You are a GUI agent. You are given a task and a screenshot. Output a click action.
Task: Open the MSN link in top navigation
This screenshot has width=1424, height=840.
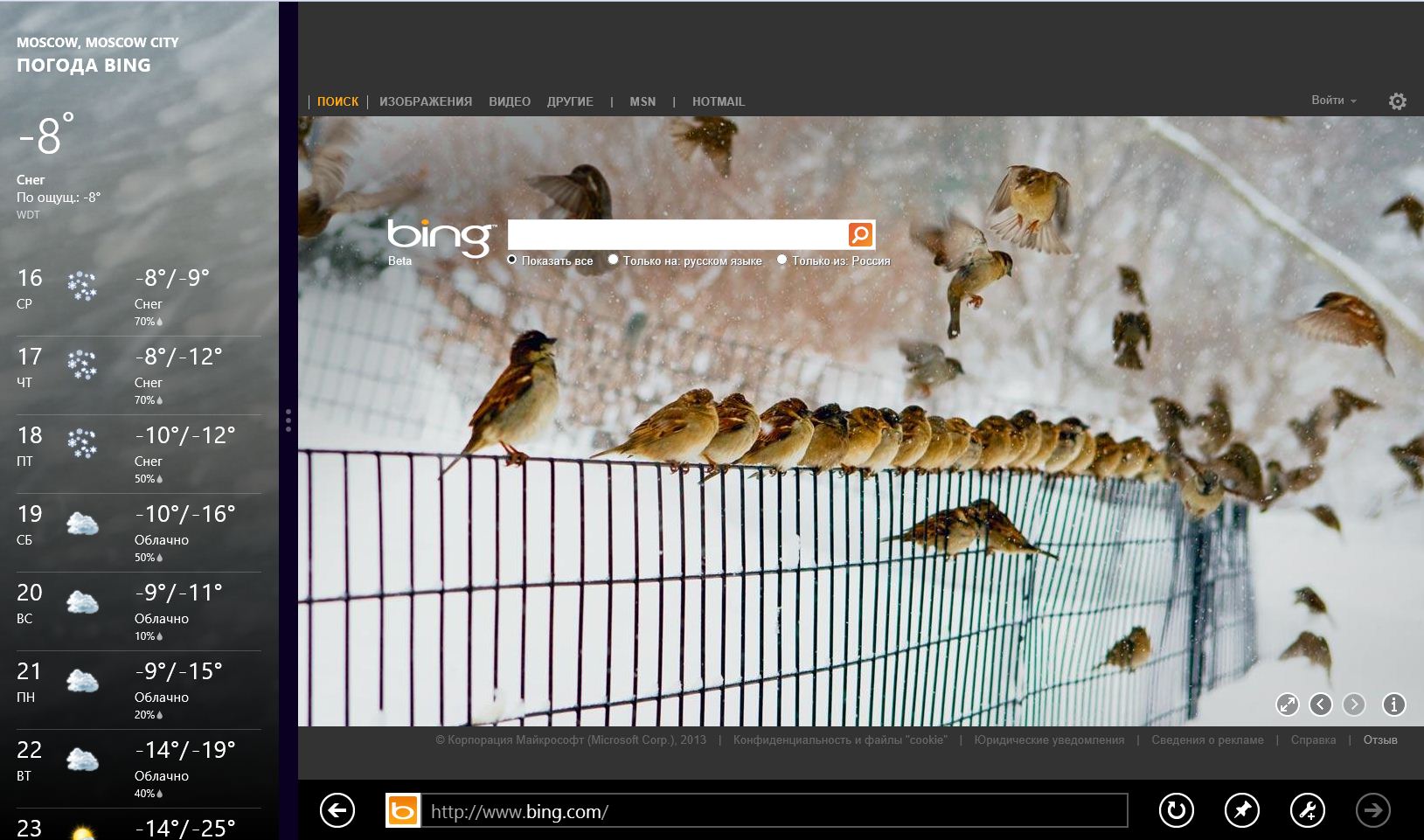[643, 101]
